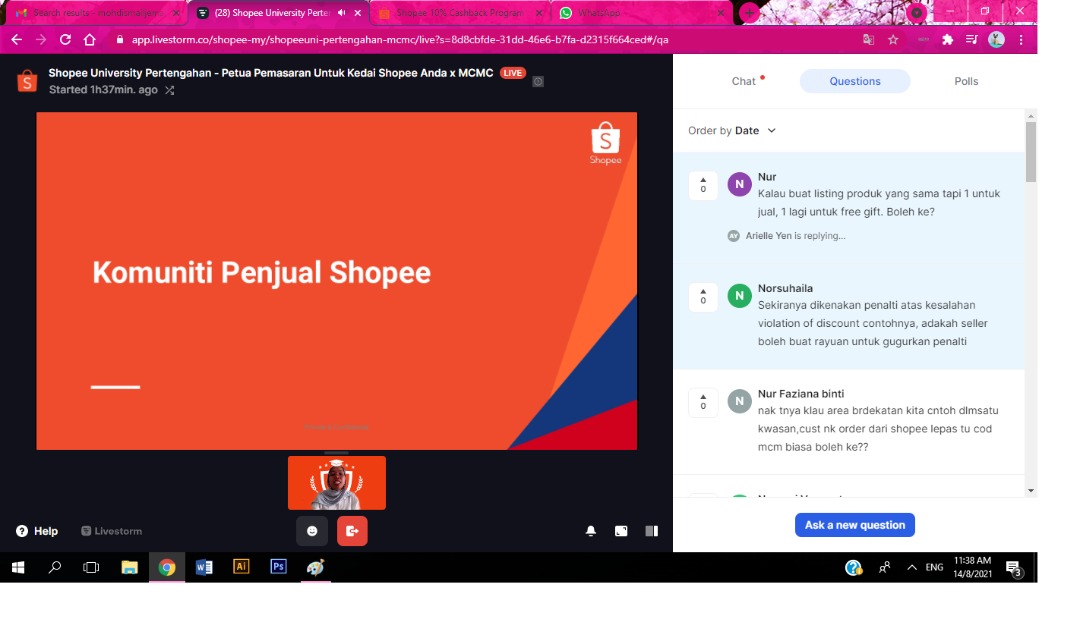Click the browser forward arrow
The width and height of the screenshot is (1080, 619).
41,40
